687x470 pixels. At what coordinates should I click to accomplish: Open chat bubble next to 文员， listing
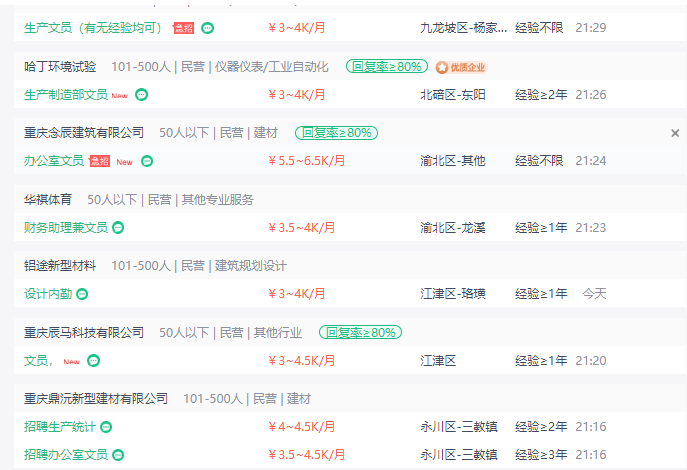point(93,360)
